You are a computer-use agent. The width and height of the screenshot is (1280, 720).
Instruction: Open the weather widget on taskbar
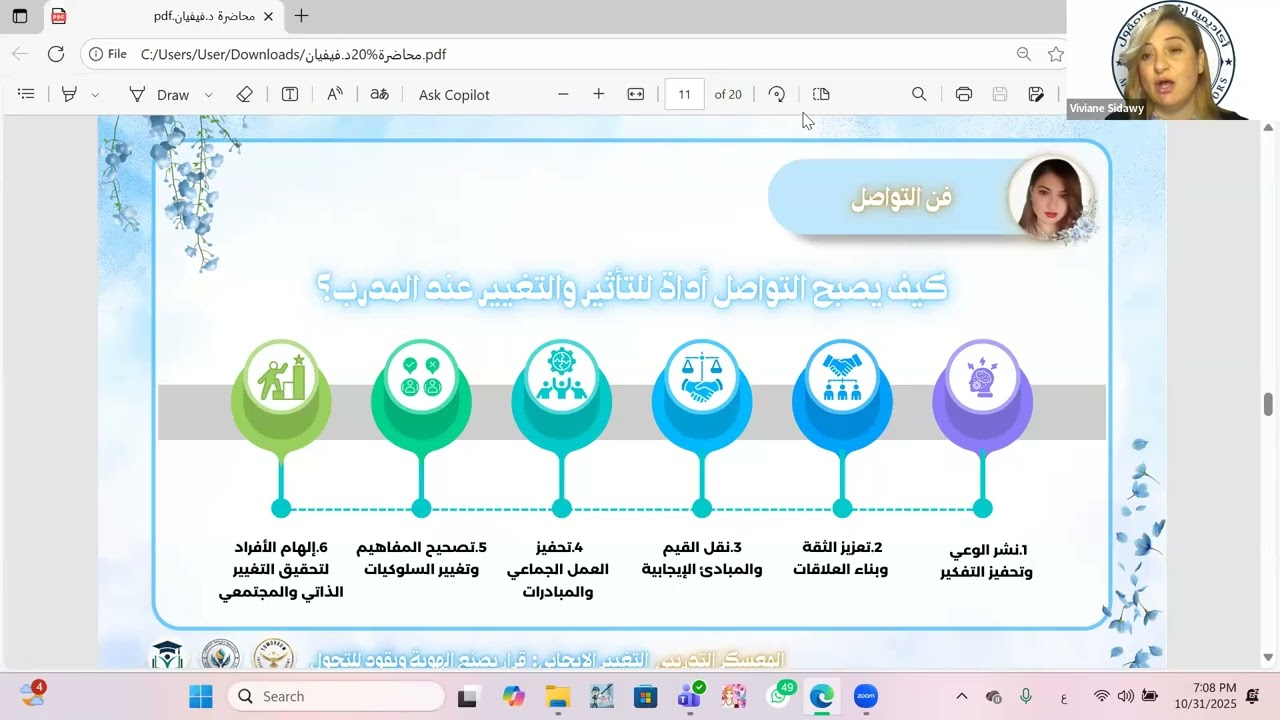32,695
